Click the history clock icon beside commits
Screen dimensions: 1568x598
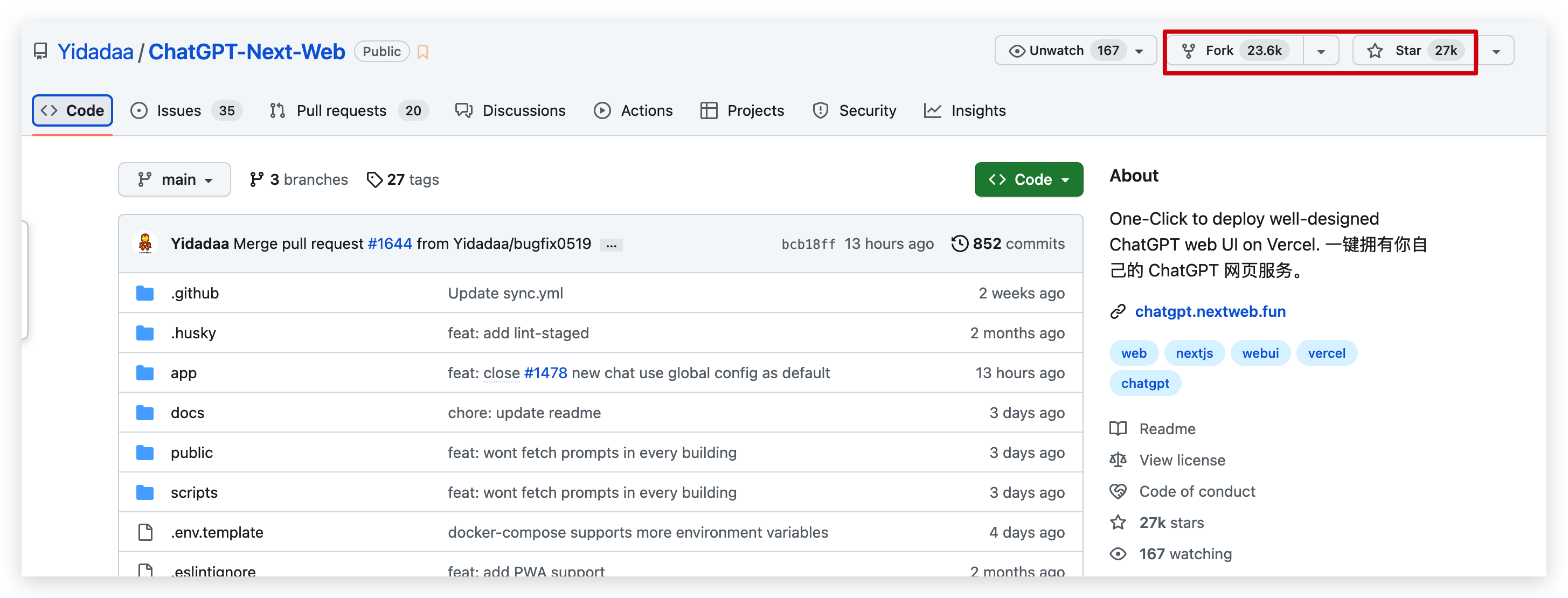click(959, 244)
